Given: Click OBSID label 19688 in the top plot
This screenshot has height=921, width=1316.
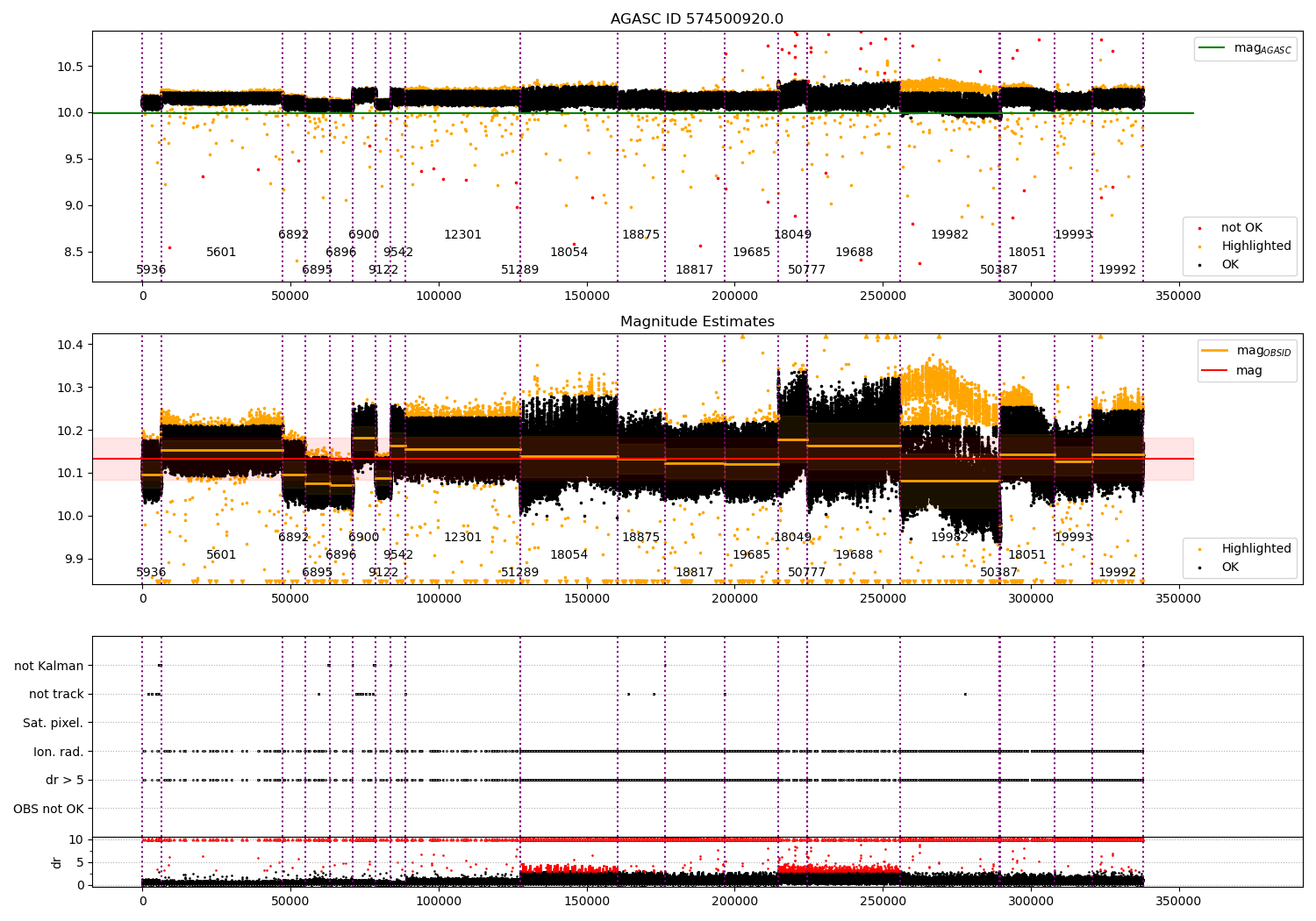Looking at the screenshot, I should pos(855,253).
